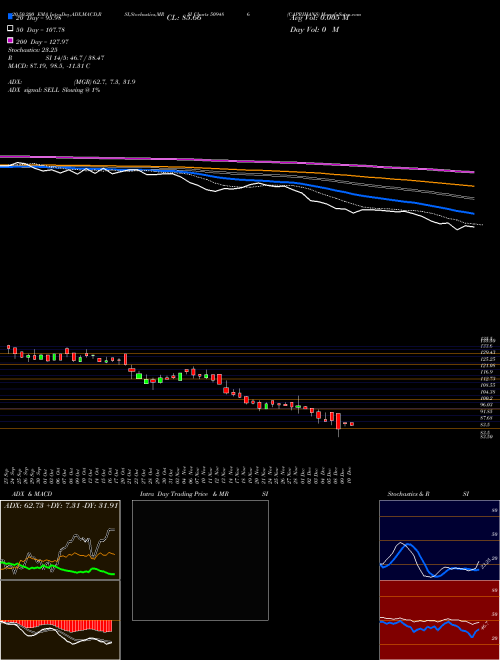500x660 pixels.
Task: Click the 'Avg Vol: 0.005 M' label
Action: [x=319, y=18]
